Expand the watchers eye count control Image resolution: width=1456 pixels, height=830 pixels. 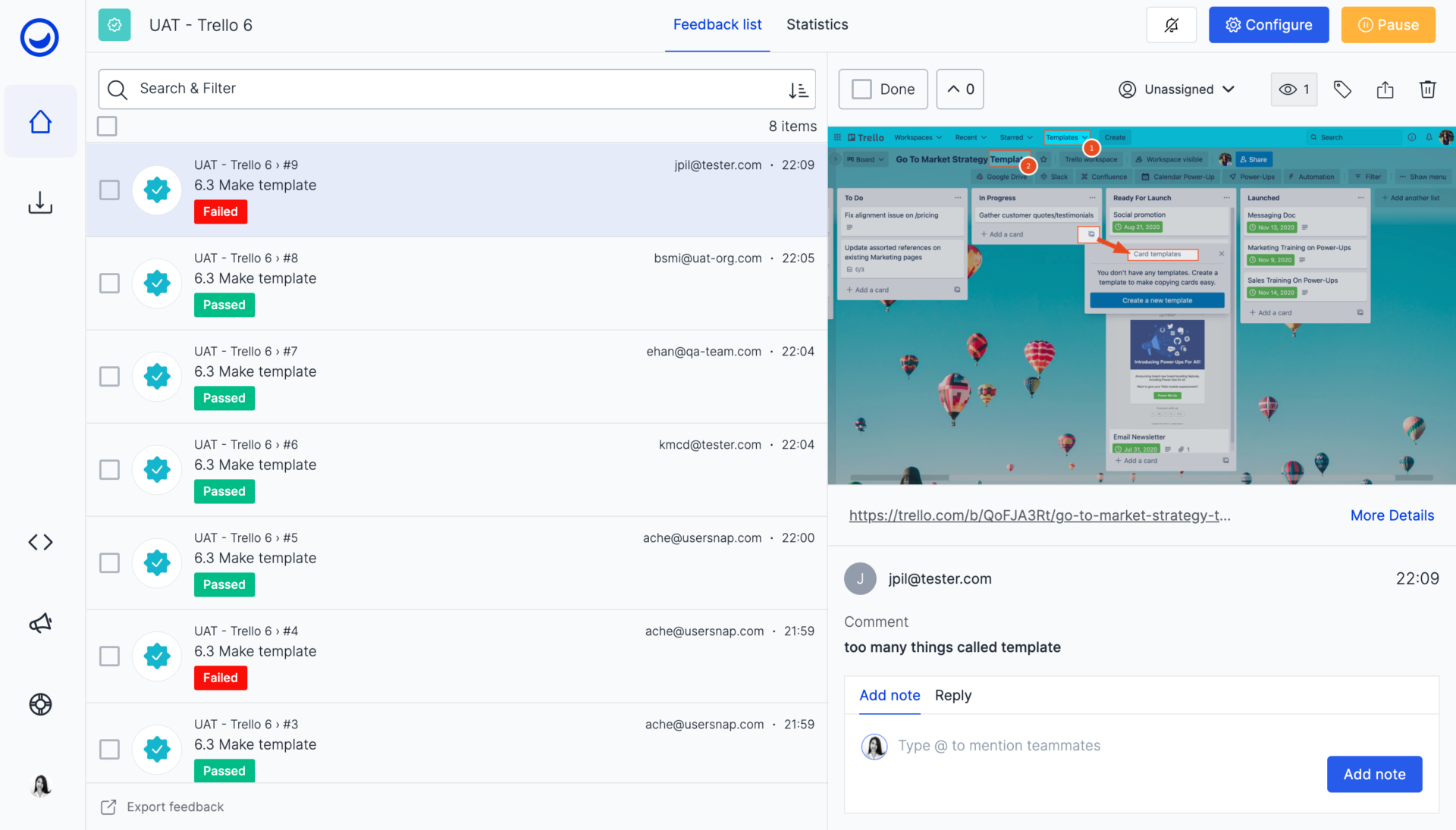point(1294,89)
